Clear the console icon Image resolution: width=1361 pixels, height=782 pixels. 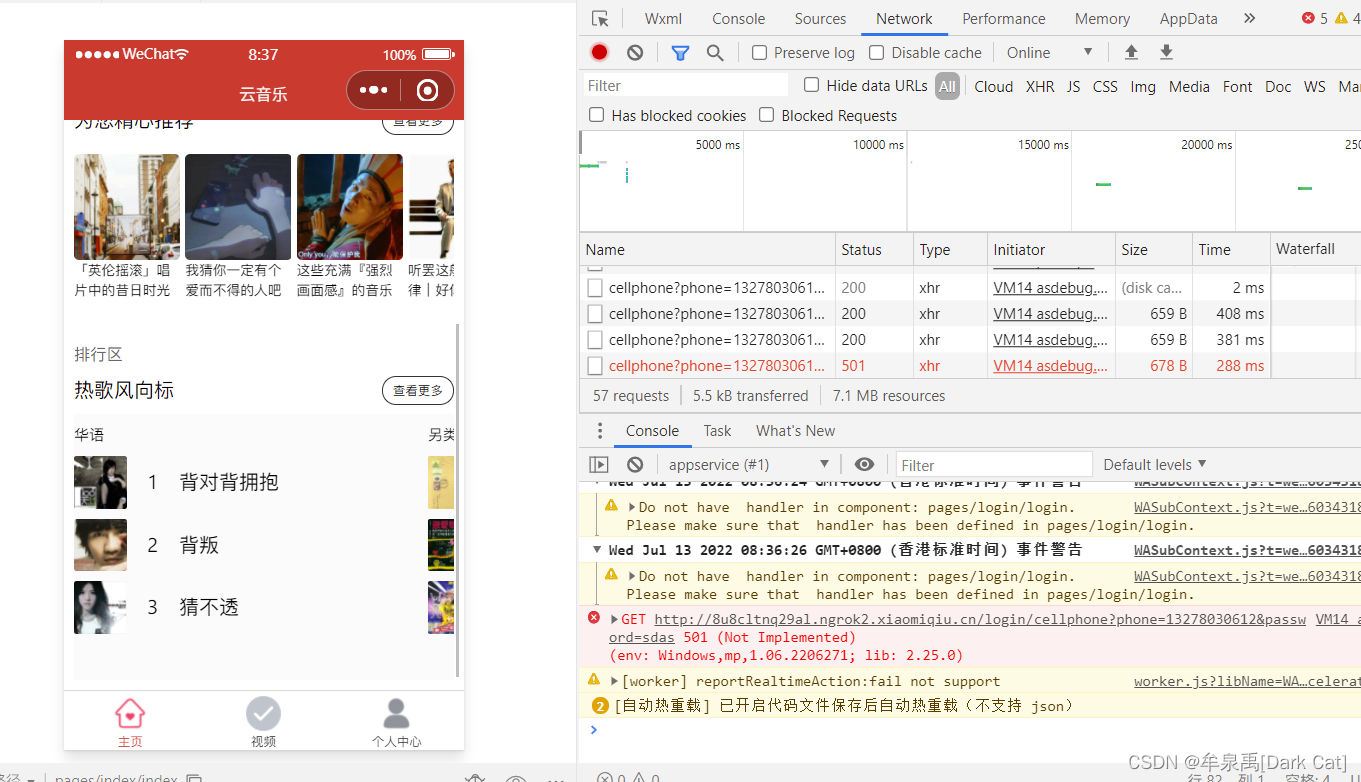(x=635, y=464)
